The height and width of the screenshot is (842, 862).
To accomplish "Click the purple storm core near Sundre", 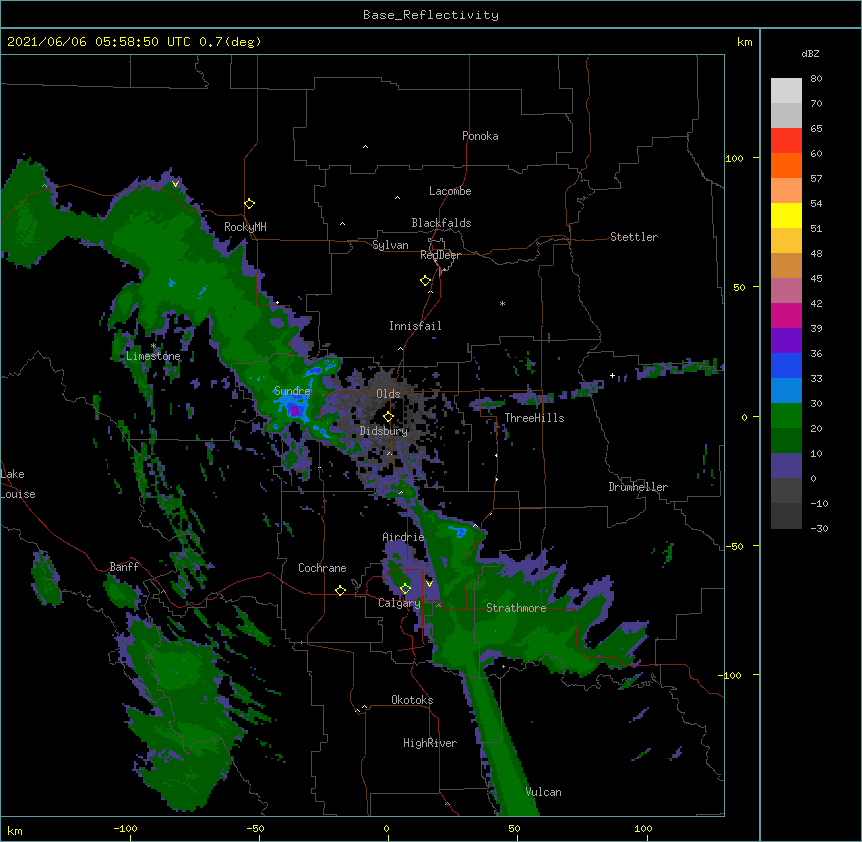I will (x=295, y=410).
